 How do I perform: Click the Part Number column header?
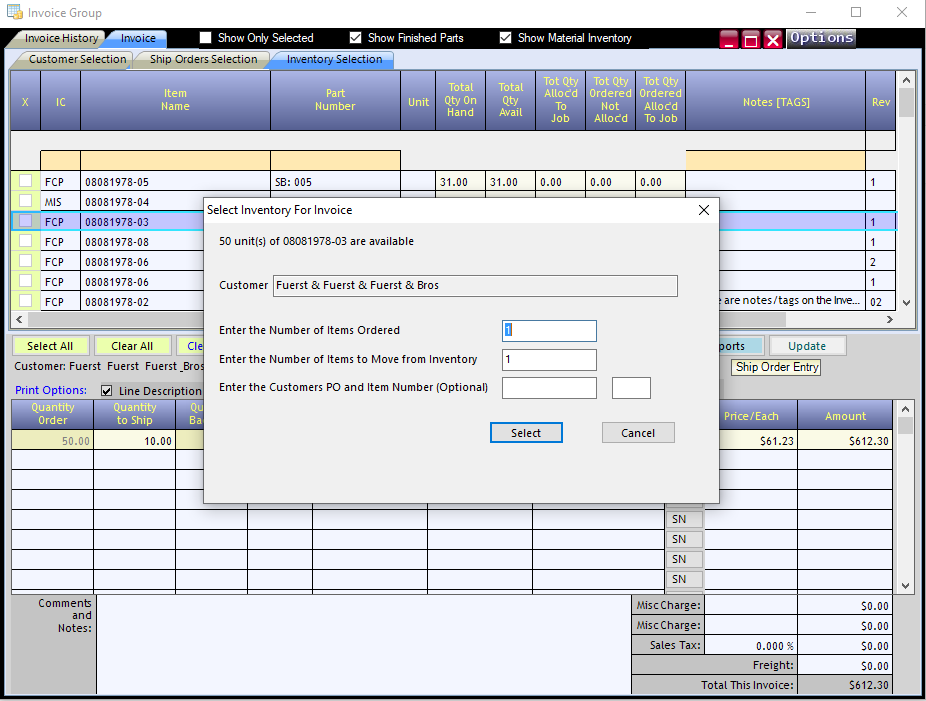(x=335, y=100)
